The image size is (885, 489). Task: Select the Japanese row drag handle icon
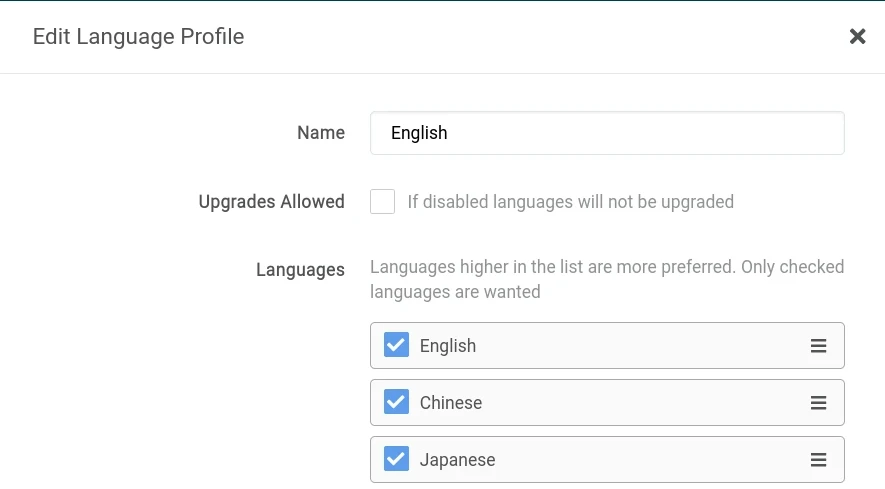tap(818, 460)
